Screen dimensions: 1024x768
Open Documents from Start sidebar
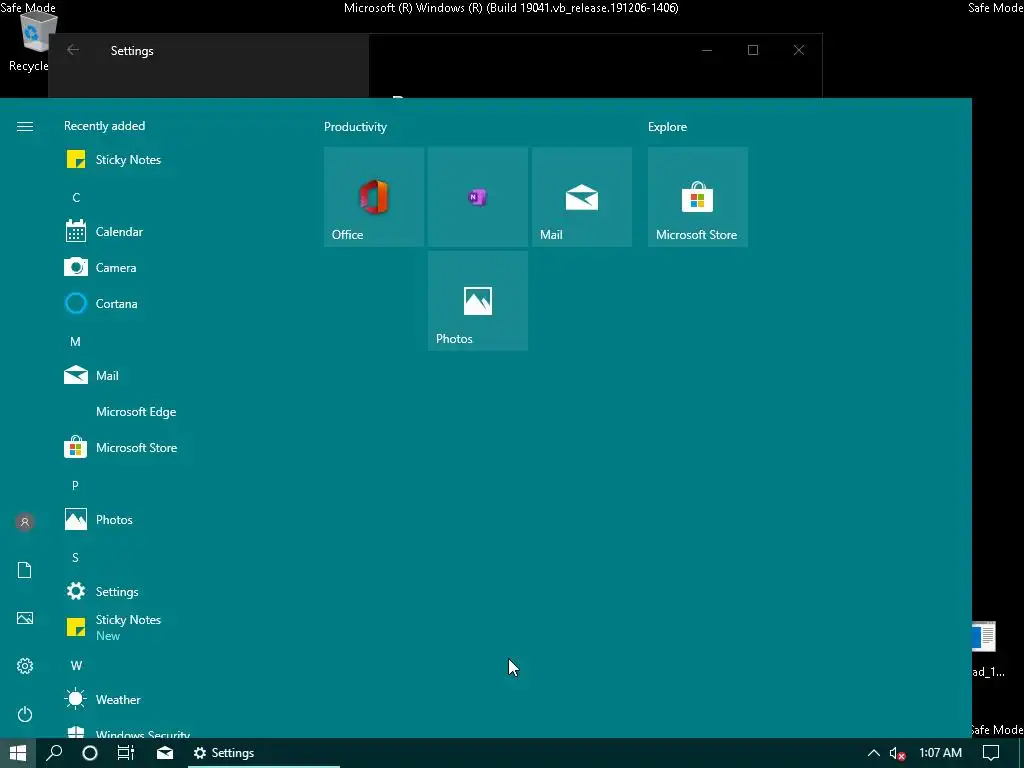coord(25,570)
